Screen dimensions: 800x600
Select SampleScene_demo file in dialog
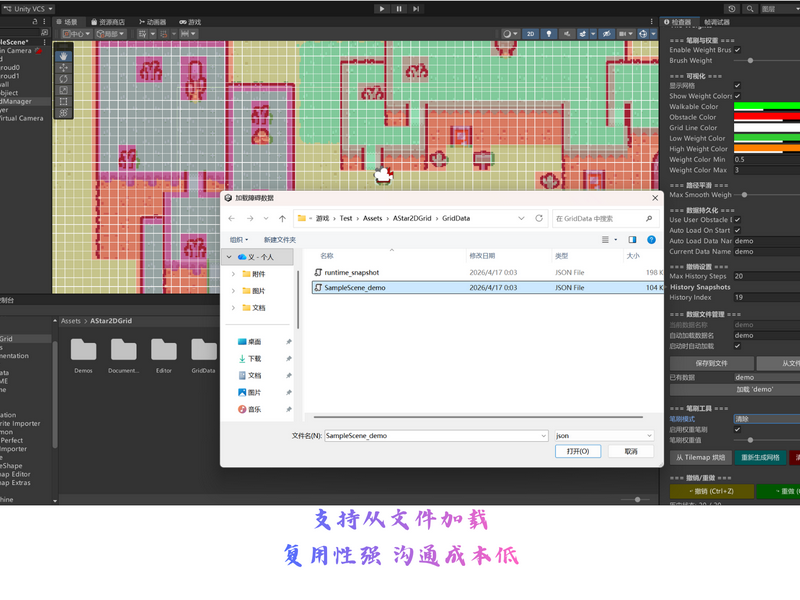(x=487, y=288)
